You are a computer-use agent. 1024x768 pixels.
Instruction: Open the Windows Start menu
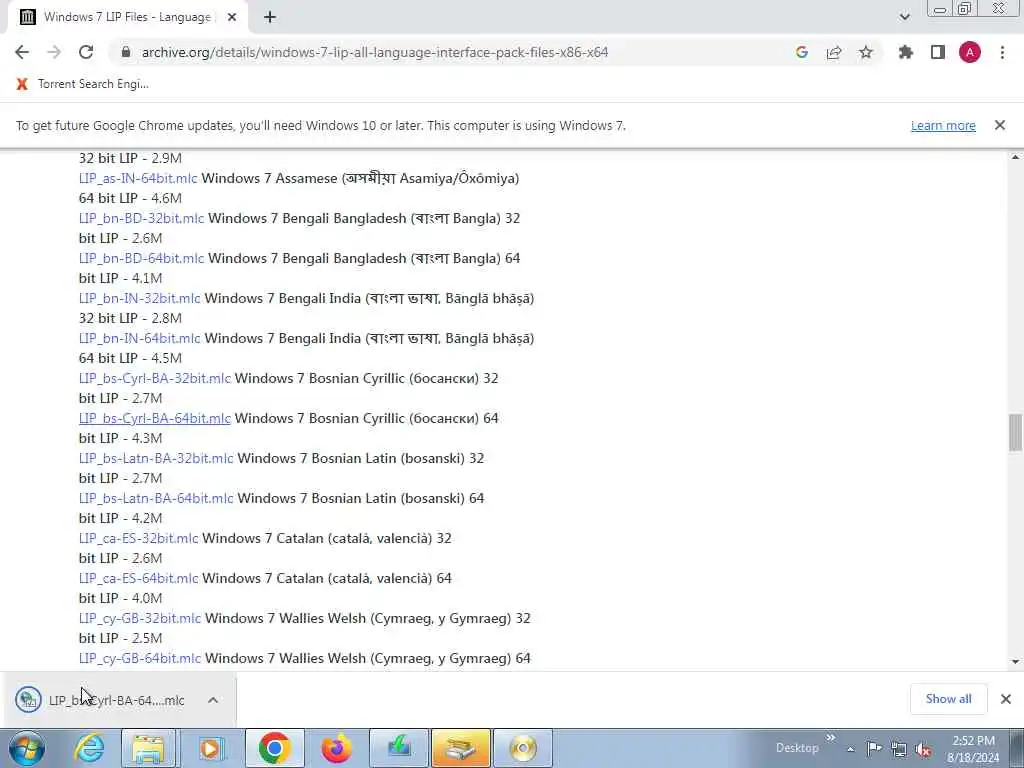[x=27, y=748]
